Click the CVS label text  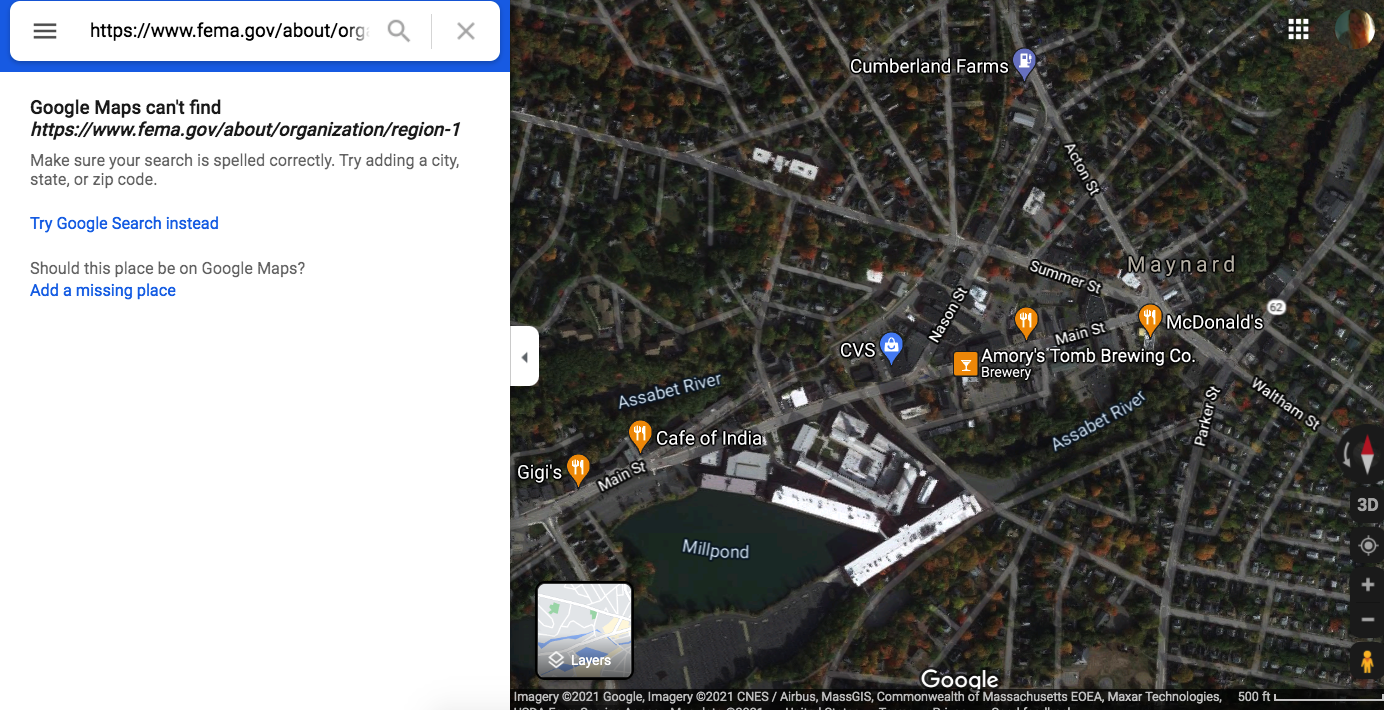point(857,350)
